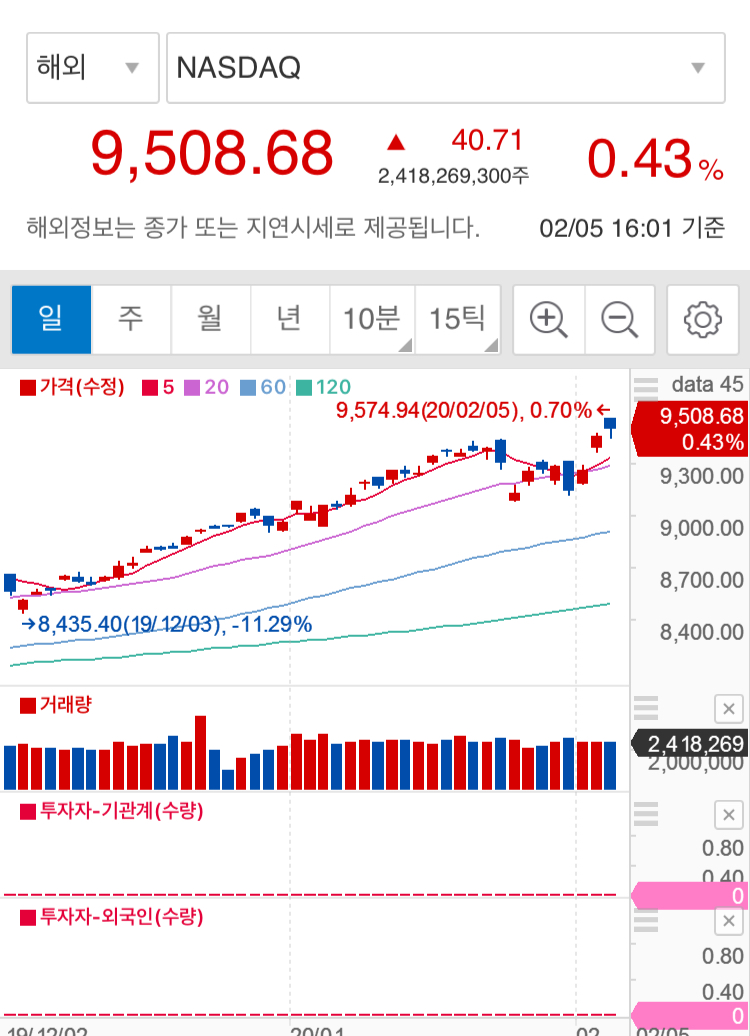This screenshot has width=750, height=1036.
Task: Click the tallest red volume bar
Action: coord(200,753)
